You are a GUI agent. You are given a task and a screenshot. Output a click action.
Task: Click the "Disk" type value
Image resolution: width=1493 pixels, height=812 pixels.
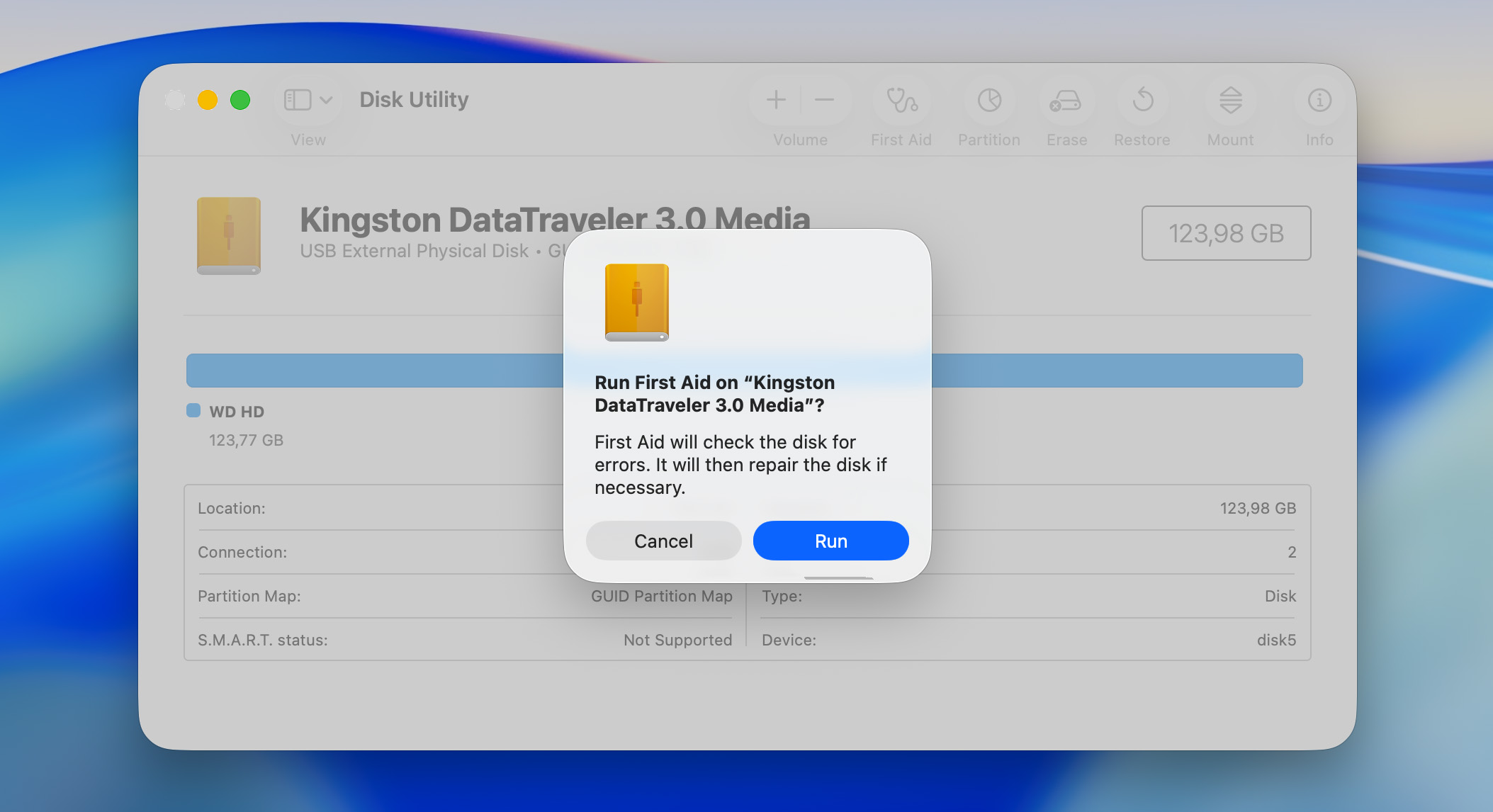point(1280,596)
